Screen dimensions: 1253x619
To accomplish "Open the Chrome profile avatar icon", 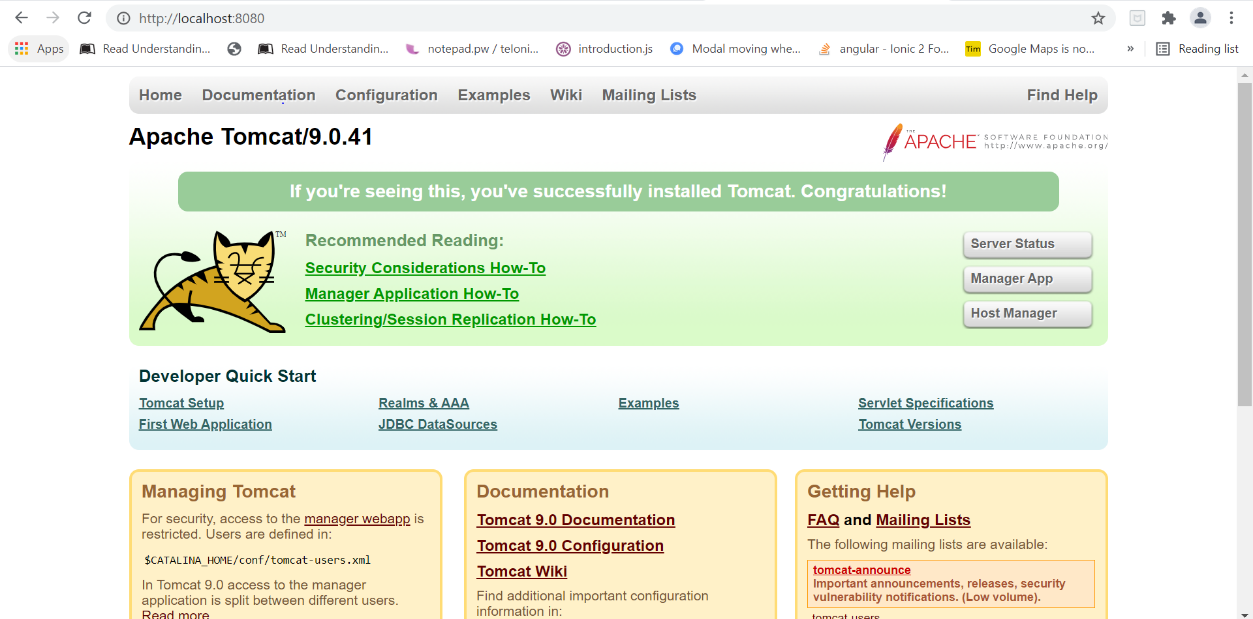I will coord(1200,18).
